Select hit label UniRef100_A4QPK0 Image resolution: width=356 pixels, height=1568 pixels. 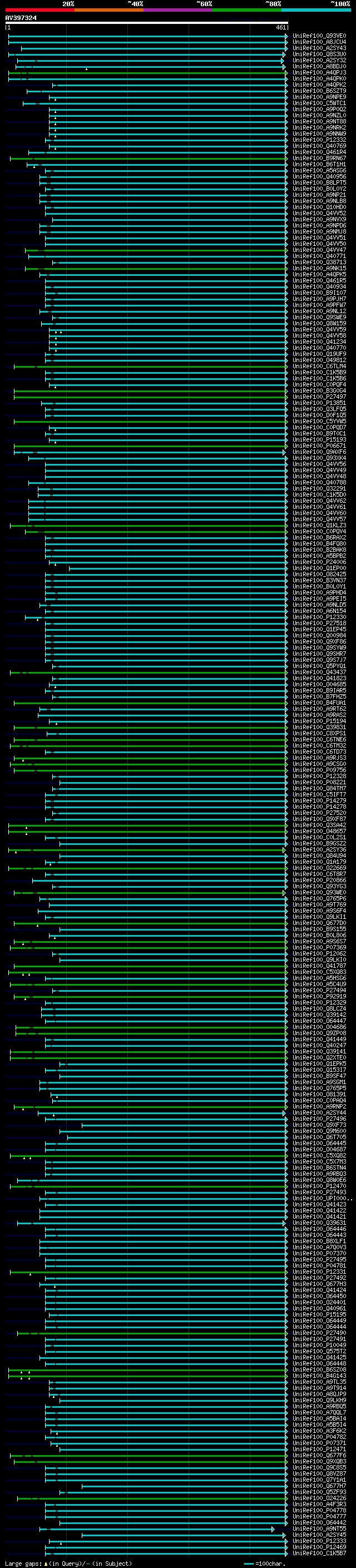tap(319, 78)
